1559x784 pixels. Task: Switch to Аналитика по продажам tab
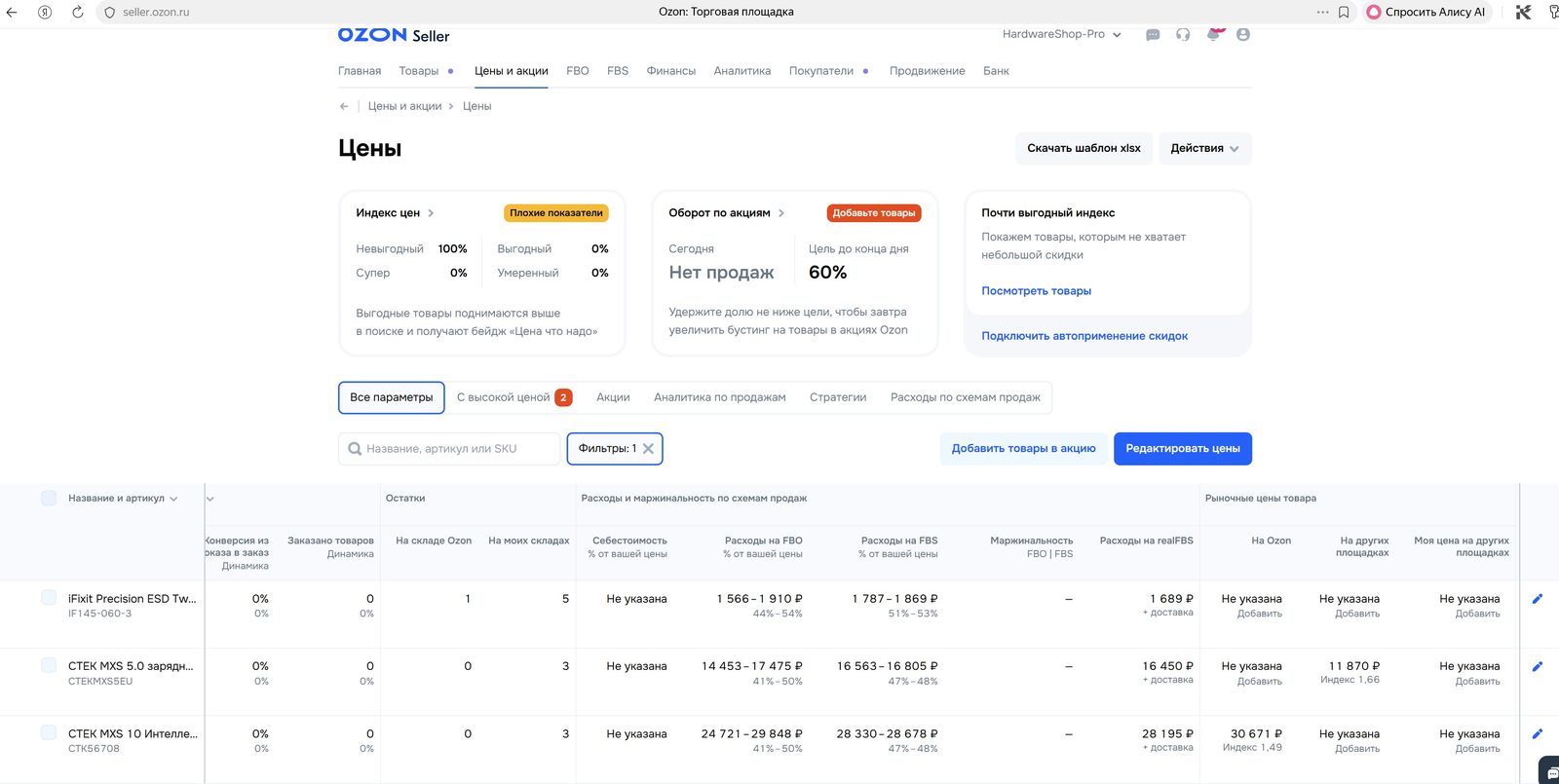[x=720, y=397]
